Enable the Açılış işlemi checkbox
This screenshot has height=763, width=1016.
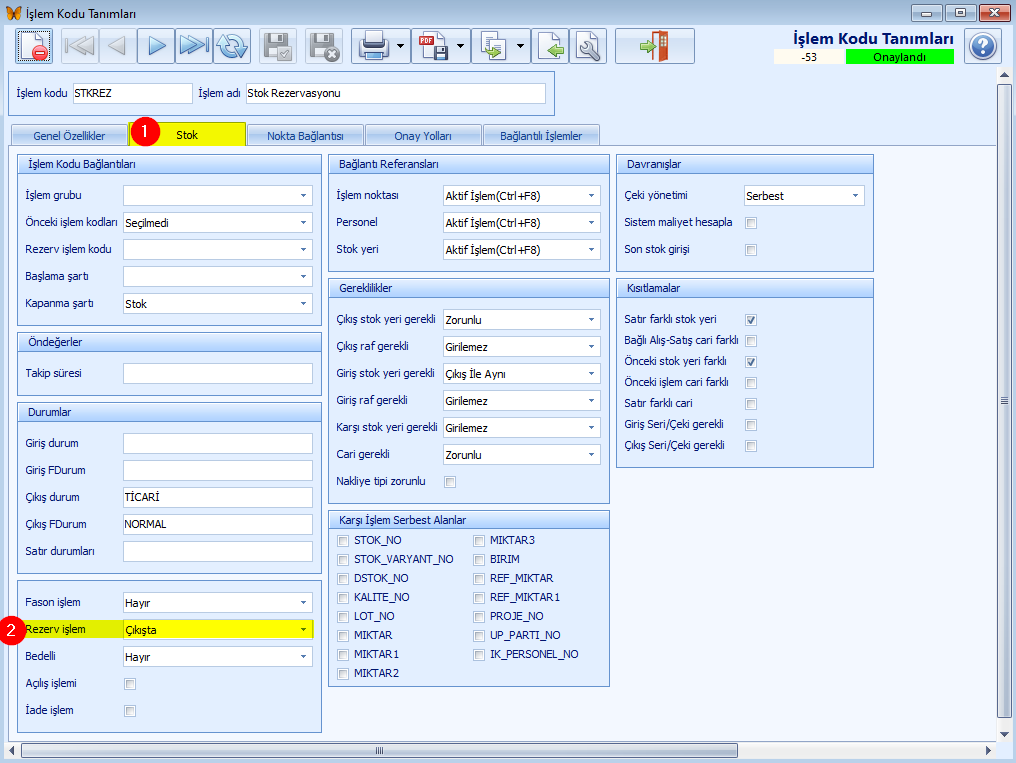tap(130, 684)
